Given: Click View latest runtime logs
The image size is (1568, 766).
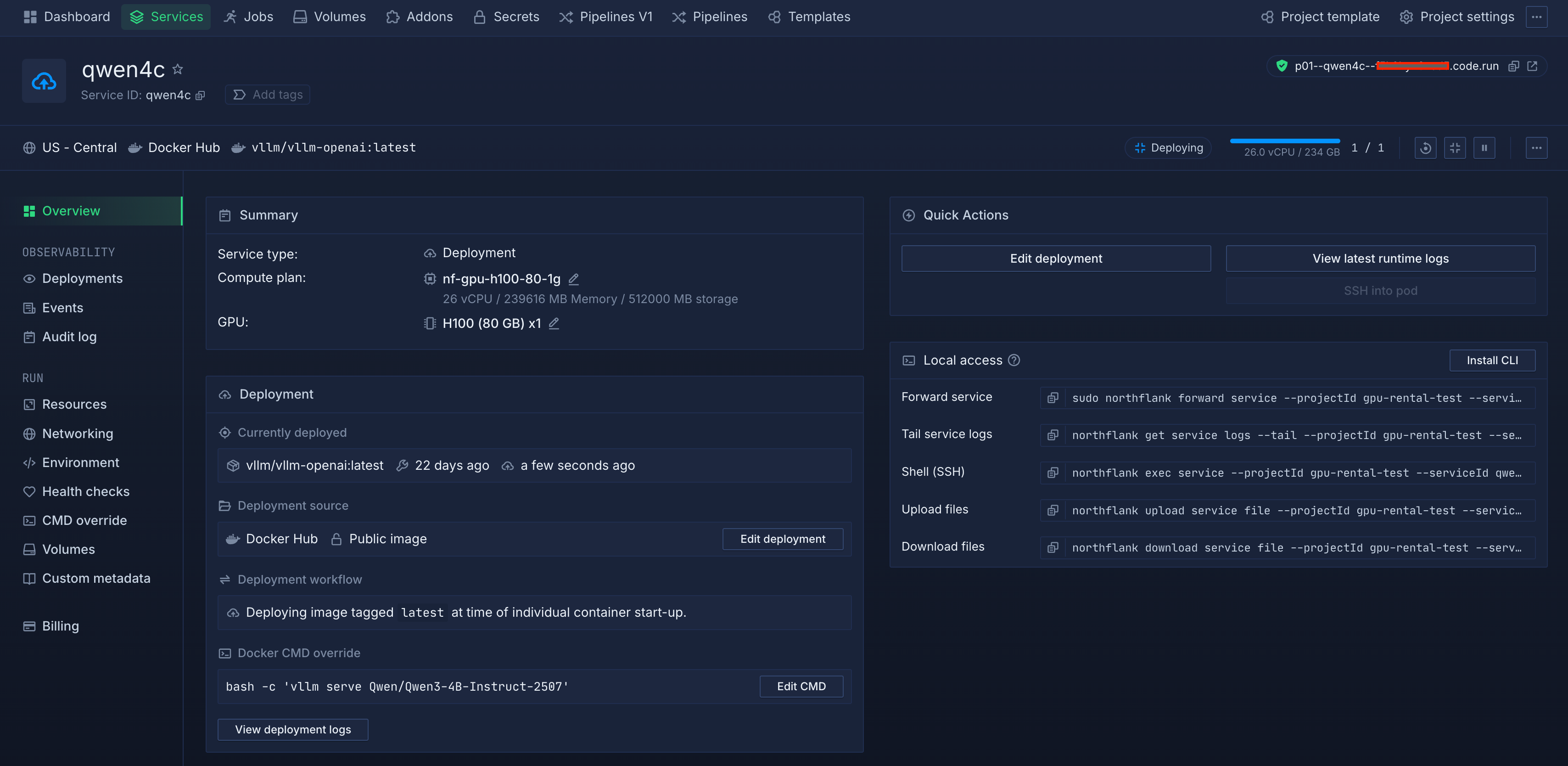Looking at the screenshot, I should (1380, 259).
